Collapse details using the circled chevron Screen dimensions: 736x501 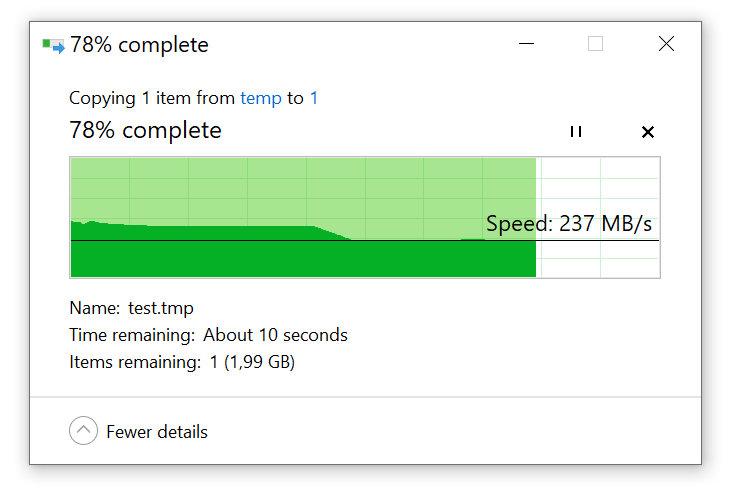84,431
